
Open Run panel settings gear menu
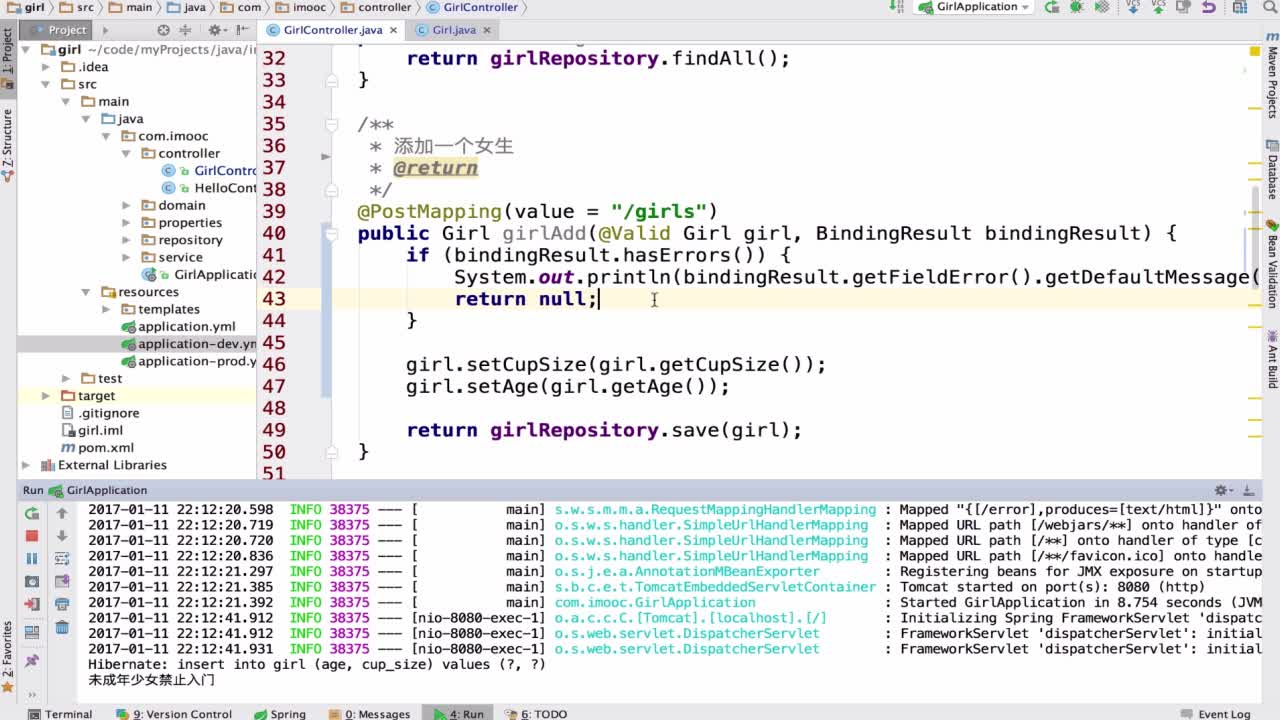click(1223, 490)
